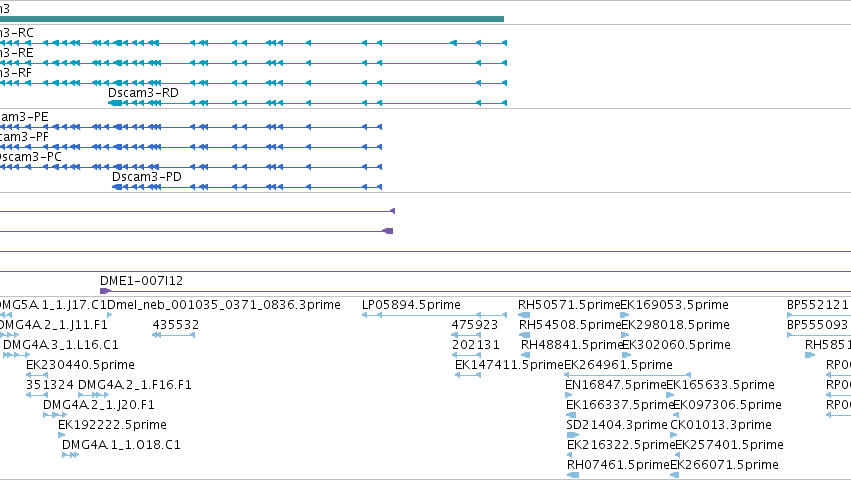
Task: Select EK169053.5prime EST label
Action: tap(674, 305)
